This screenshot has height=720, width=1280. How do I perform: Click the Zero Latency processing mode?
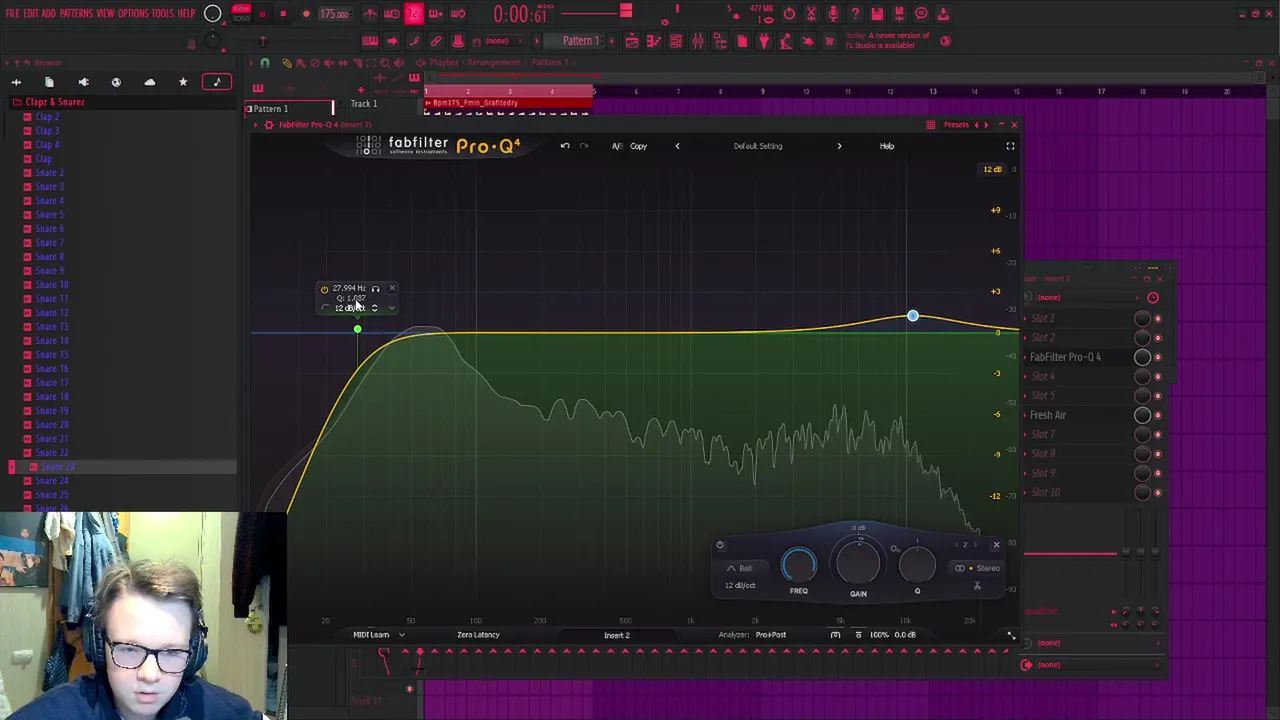[x=478, y=635]
